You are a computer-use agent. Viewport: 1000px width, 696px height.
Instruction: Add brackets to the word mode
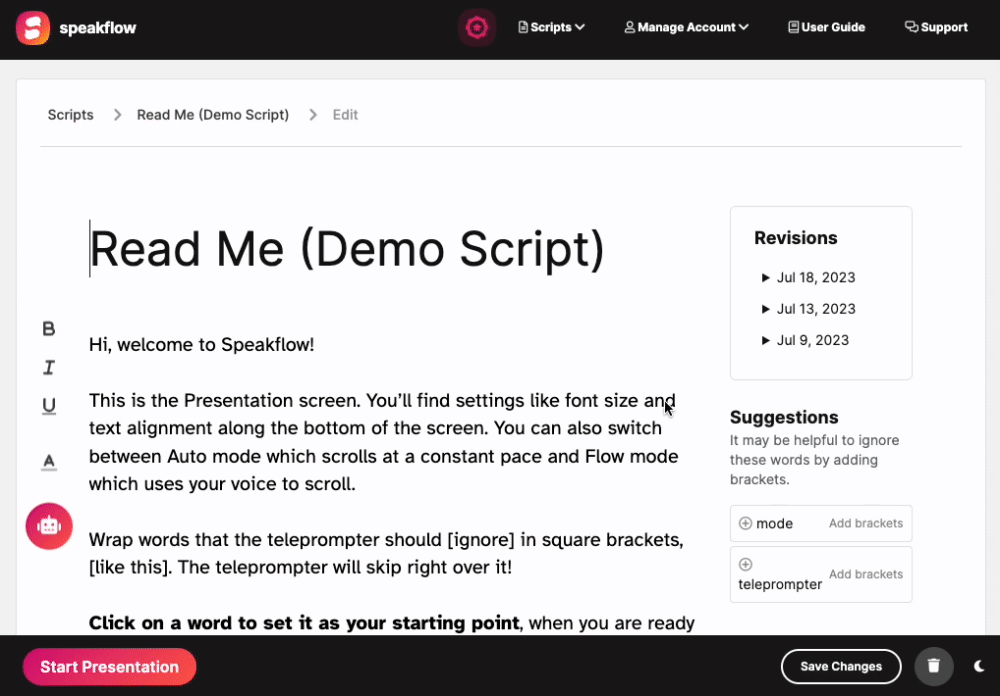[865, 523]
